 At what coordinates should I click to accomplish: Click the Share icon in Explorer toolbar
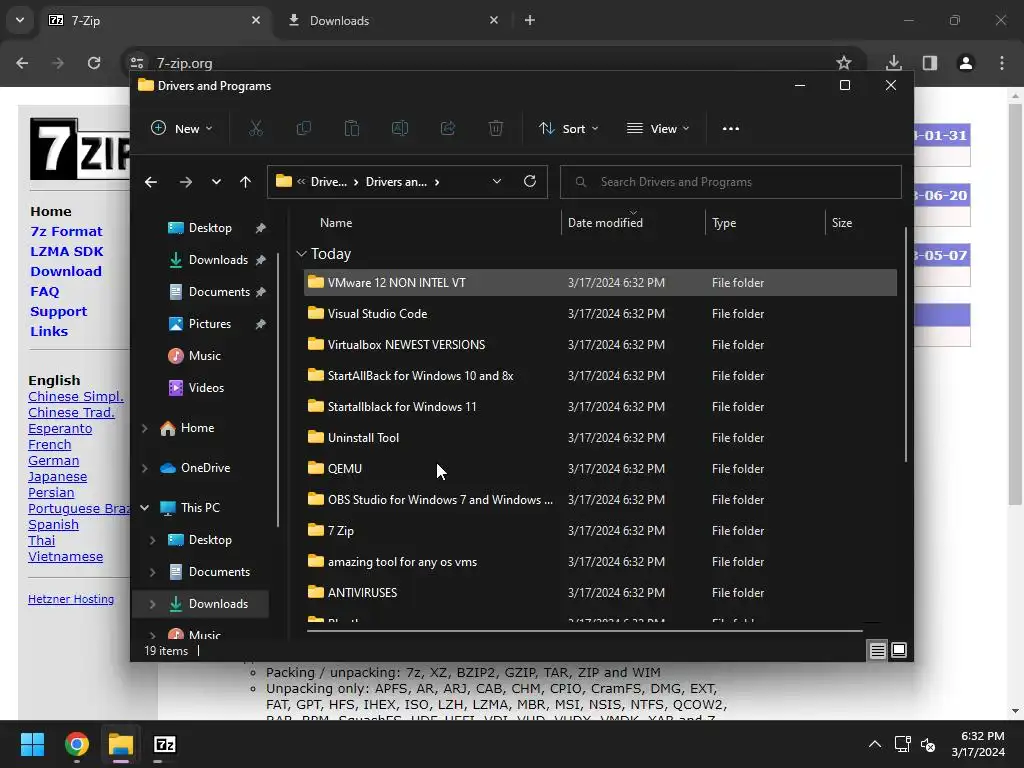(x=448, y=129)
